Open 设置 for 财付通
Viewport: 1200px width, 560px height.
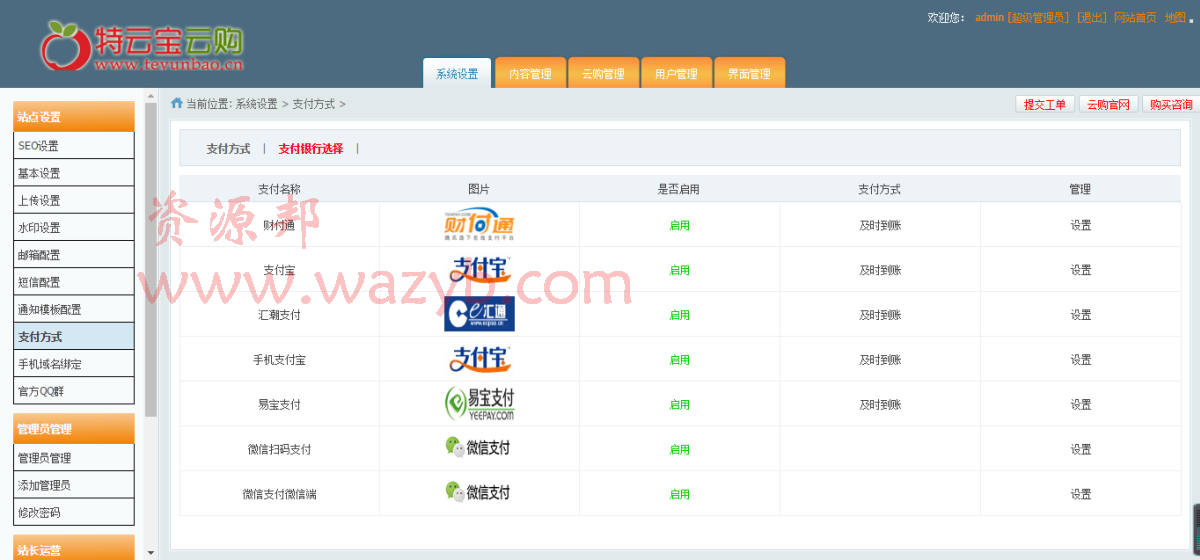(x=1080, y=225)
